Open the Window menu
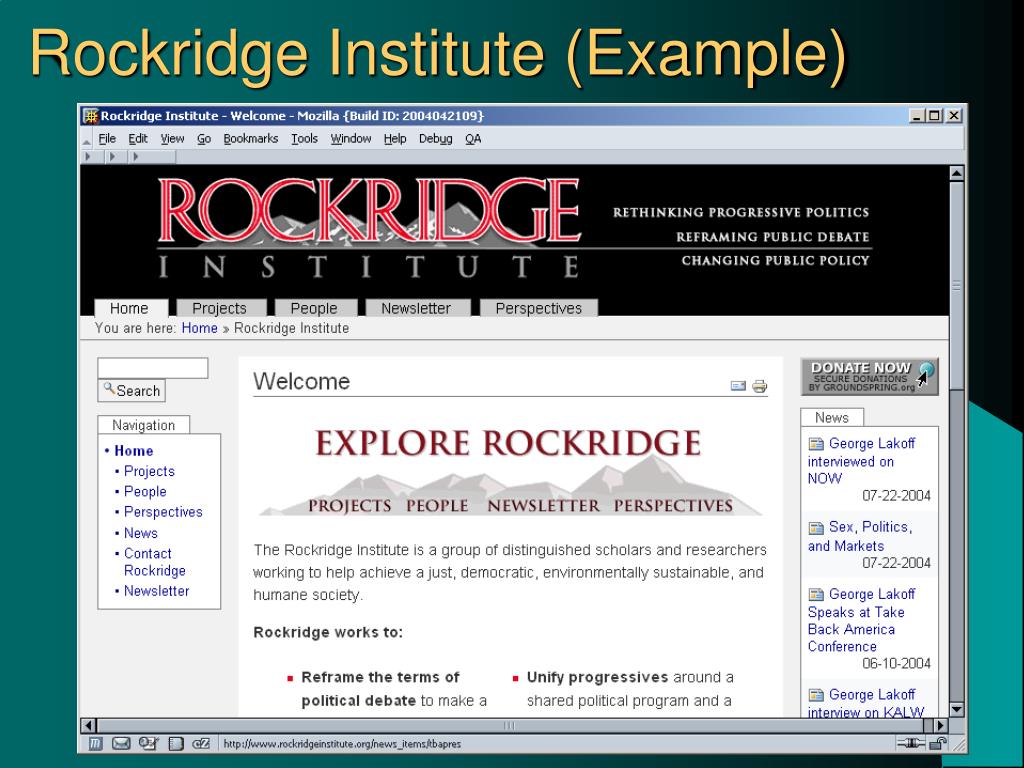This screenshot has width=1024, height=768. coord(351,139)
